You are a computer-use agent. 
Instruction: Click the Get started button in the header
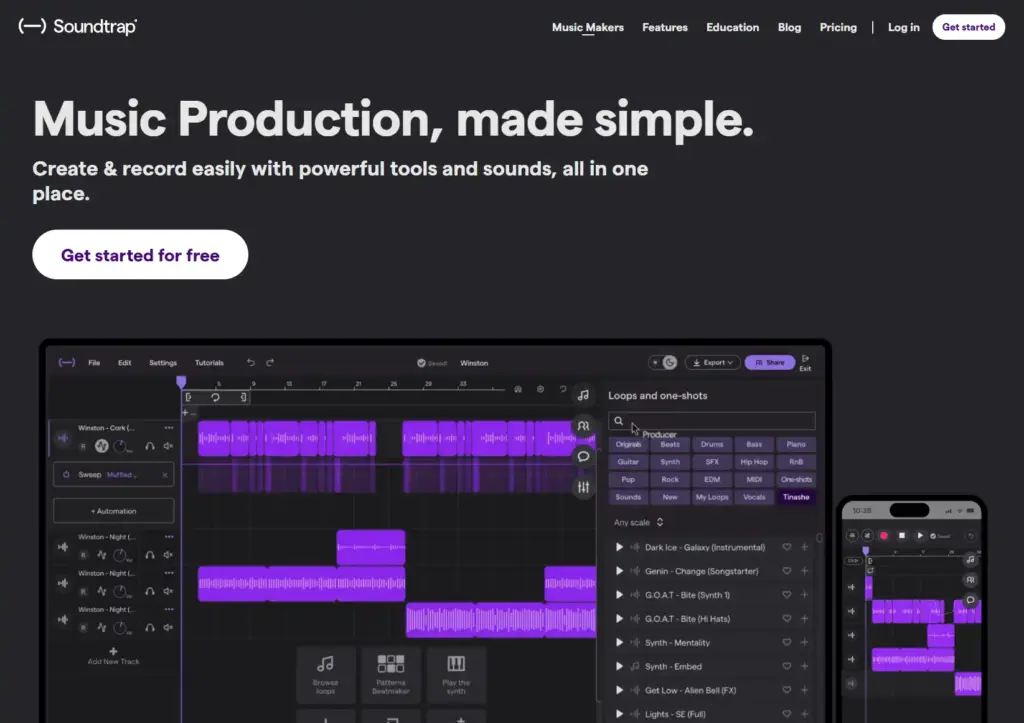point(968,27)
